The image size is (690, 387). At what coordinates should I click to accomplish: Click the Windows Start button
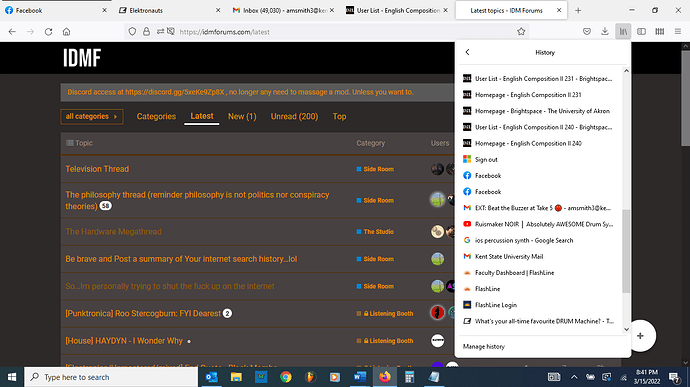click(12, 377)
